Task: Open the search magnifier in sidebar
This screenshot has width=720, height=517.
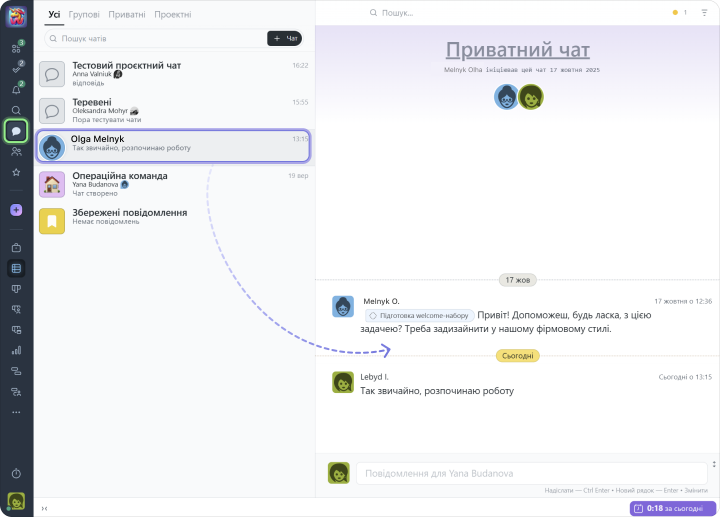Action: click(16, 110)
